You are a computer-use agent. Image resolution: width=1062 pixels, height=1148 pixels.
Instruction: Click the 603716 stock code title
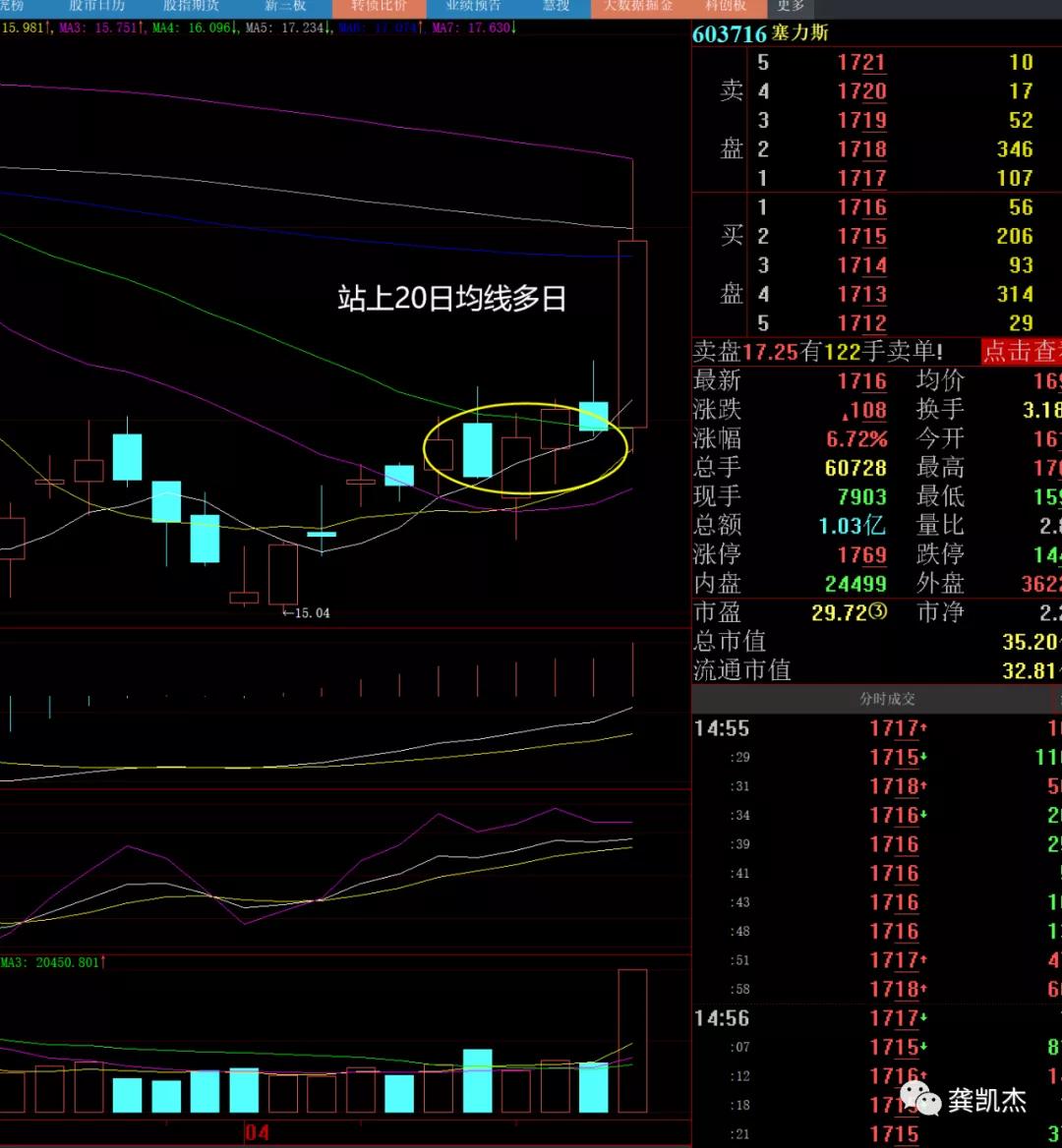point(729,33)
